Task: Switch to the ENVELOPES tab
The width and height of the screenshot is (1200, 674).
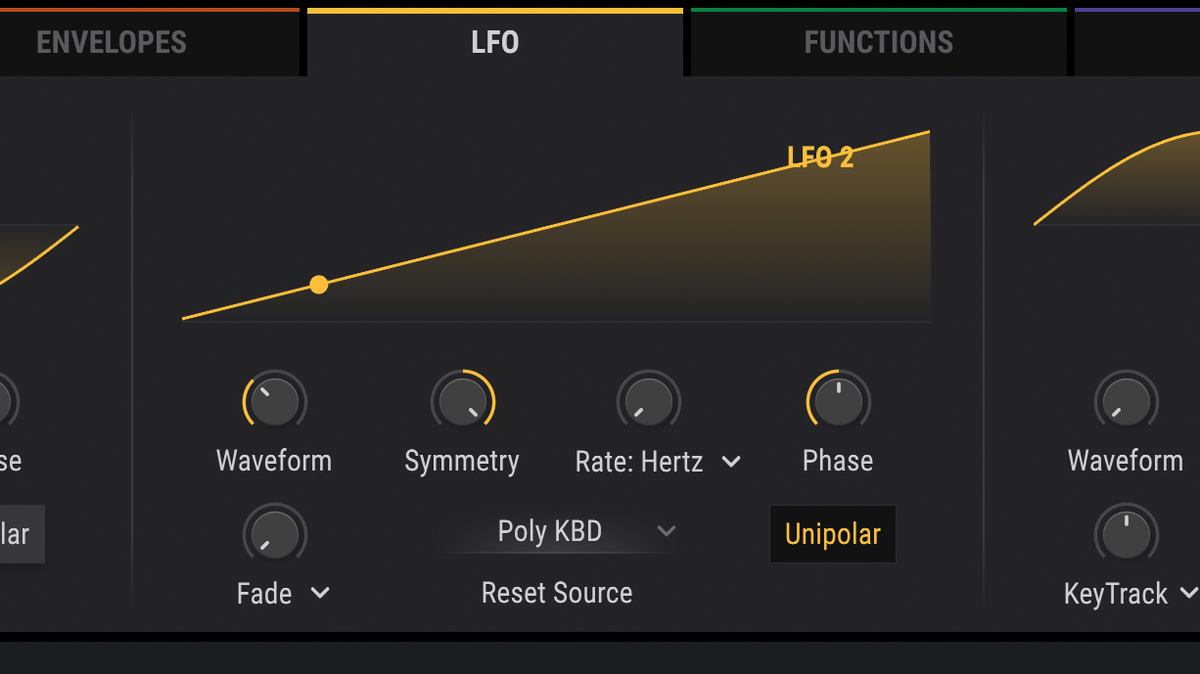Action: [111, 42]
